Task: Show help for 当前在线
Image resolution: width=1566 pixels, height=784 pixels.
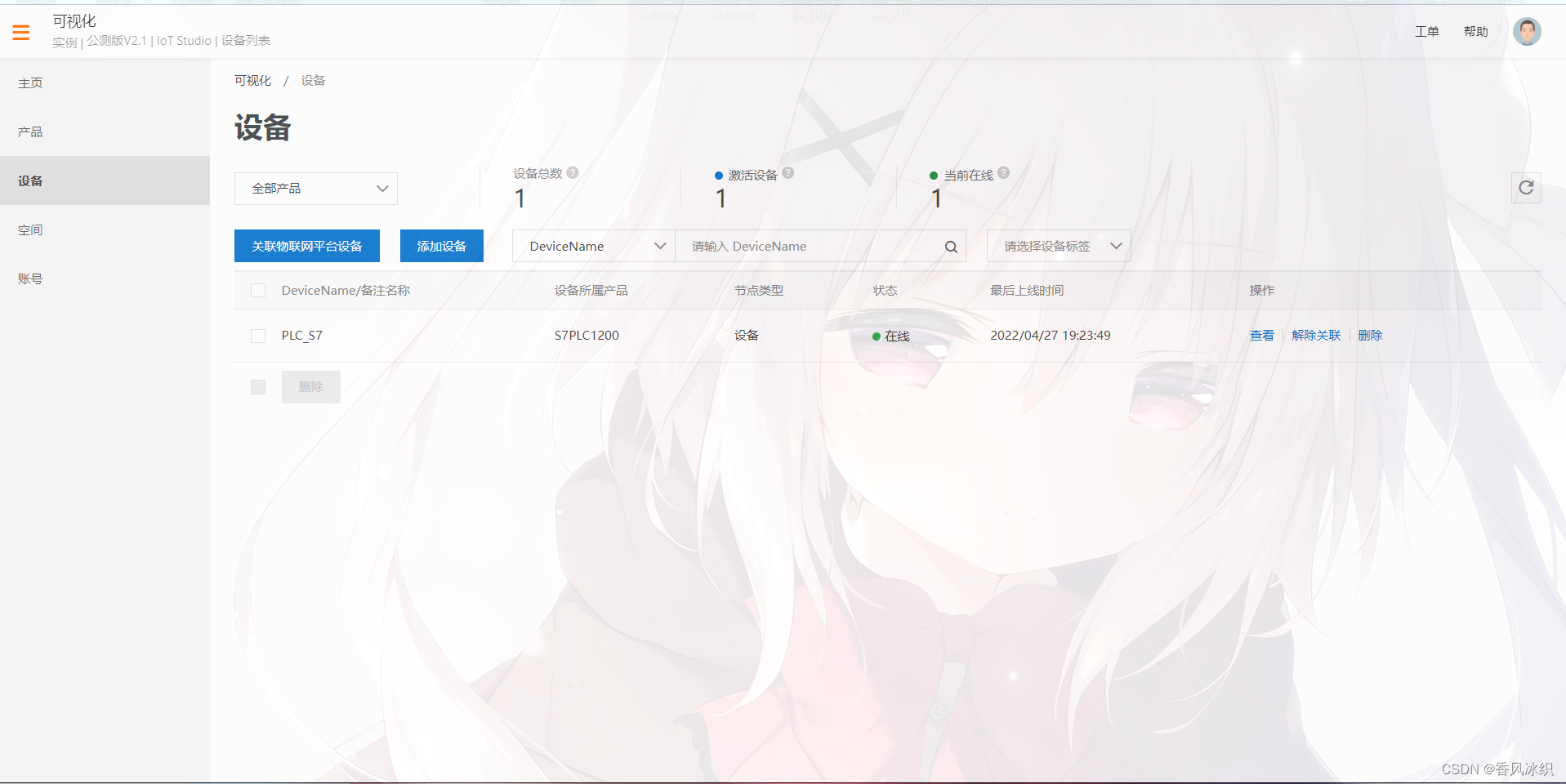Action: tap(1003, 173)
